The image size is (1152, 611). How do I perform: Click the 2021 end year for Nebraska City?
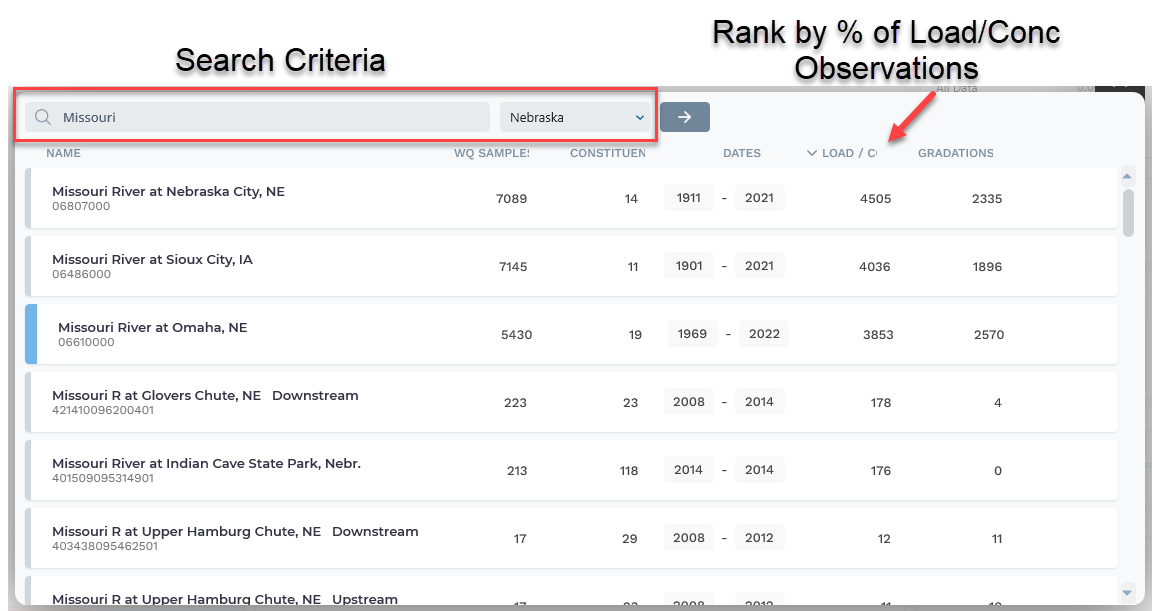click(759, 198)
